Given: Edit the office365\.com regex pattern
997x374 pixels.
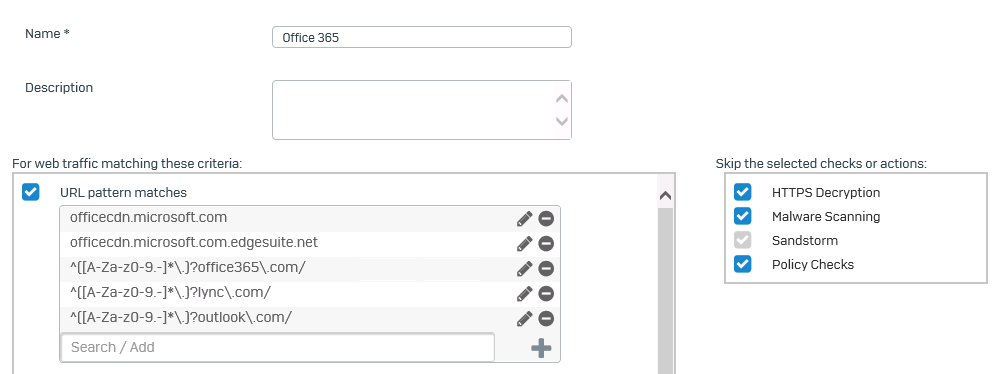Looking at the screenshot, I should [524, 268].
